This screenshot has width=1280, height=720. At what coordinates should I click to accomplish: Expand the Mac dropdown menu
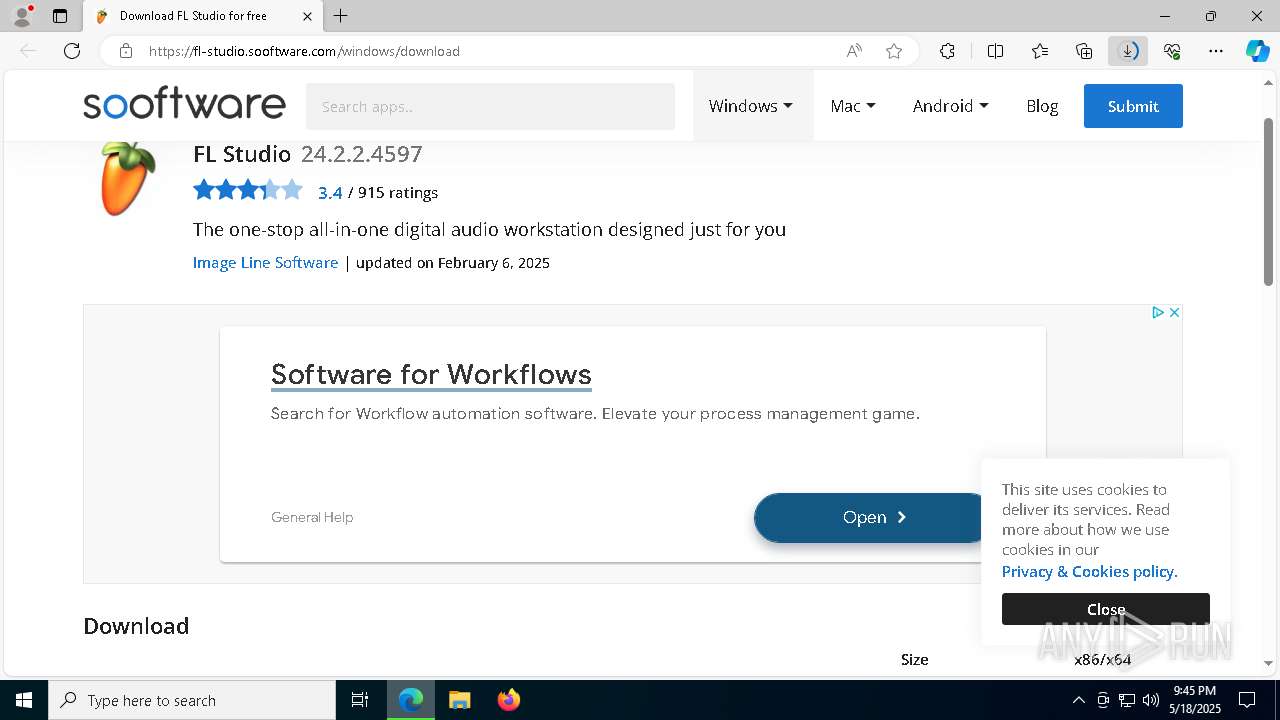853,106
